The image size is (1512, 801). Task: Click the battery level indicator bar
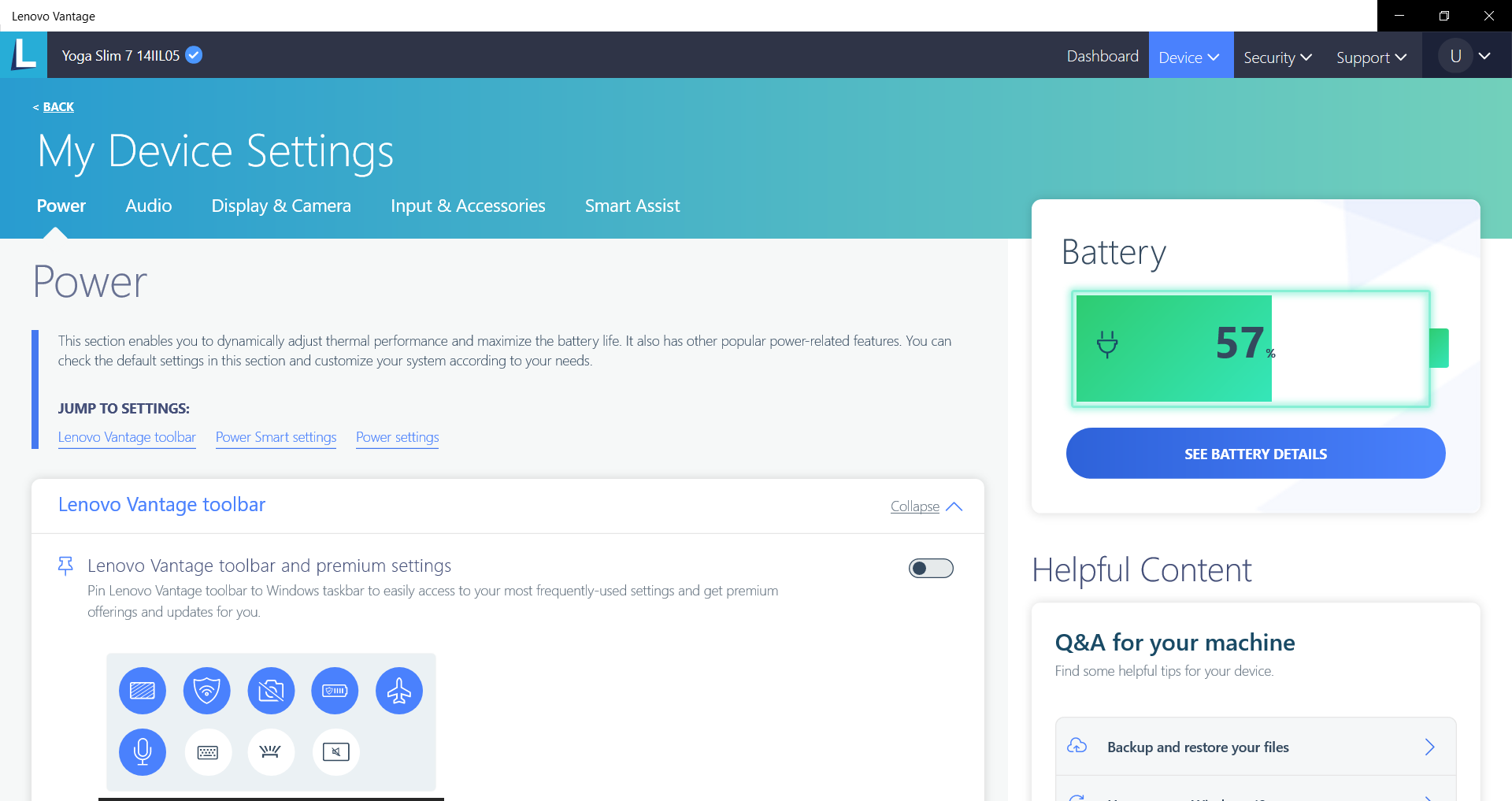tap(1251, 348)
